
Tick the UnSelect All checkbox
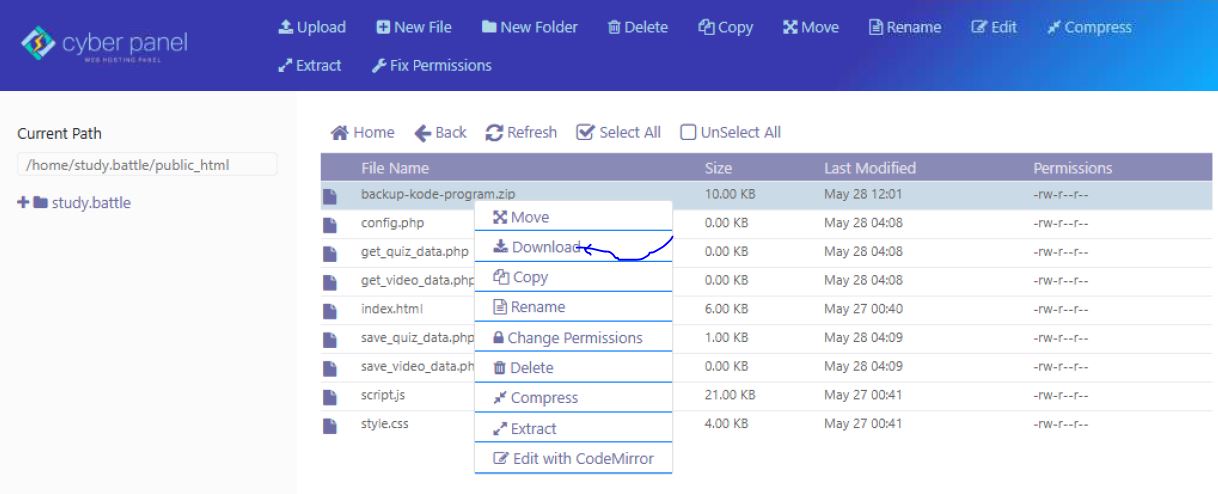[x=688, y=133]
